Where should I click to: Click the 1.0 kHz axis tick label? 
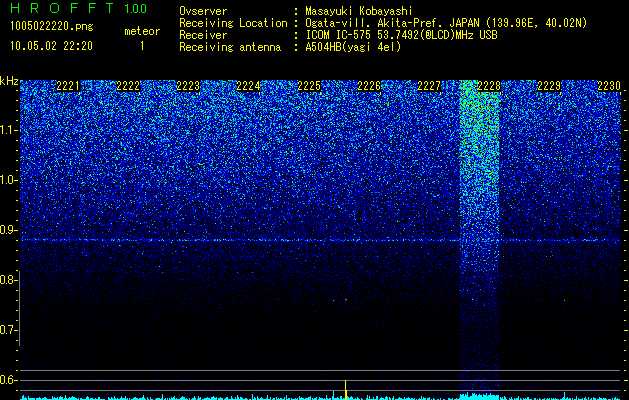(x=9, y=181)
